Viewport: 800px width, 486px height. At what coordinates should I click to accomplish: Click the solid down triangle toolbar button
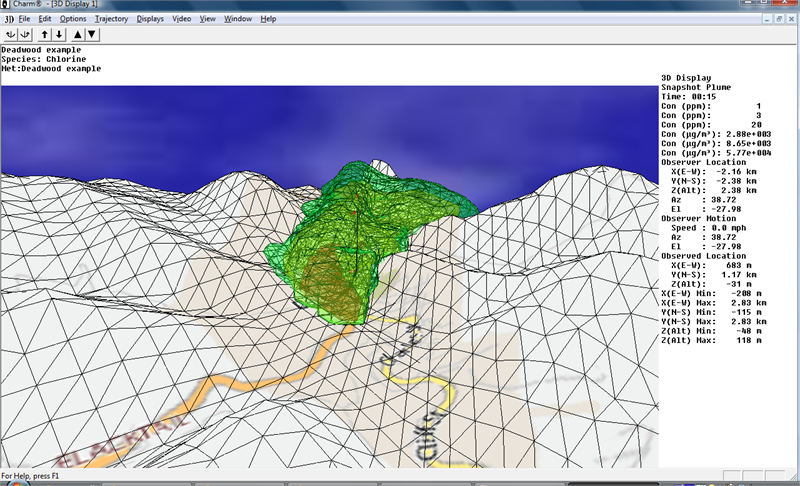(x=91, y=34)
